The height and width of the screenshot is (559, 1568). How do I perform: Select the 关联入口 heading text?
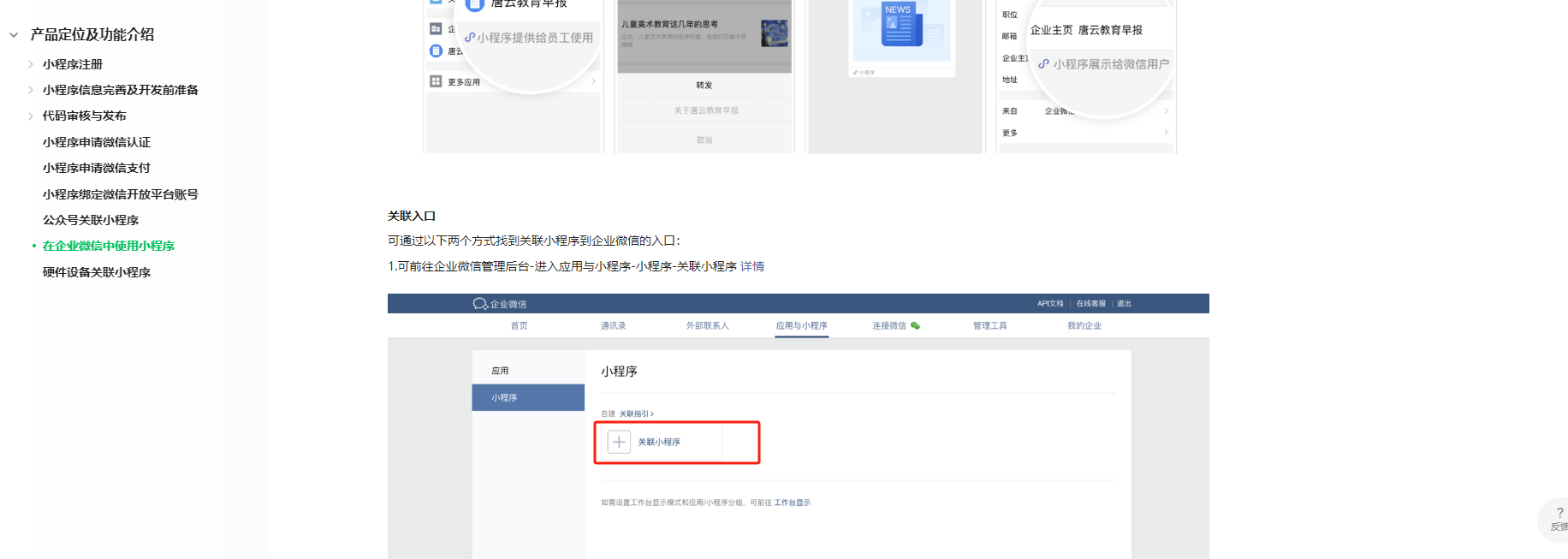(412, 216)
